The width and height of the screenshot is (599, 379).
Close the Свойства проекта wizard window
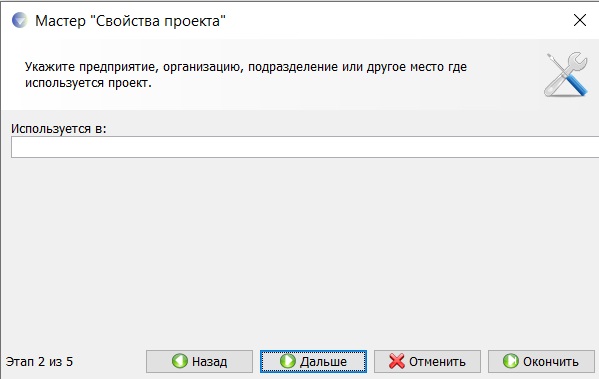(580, 20)
